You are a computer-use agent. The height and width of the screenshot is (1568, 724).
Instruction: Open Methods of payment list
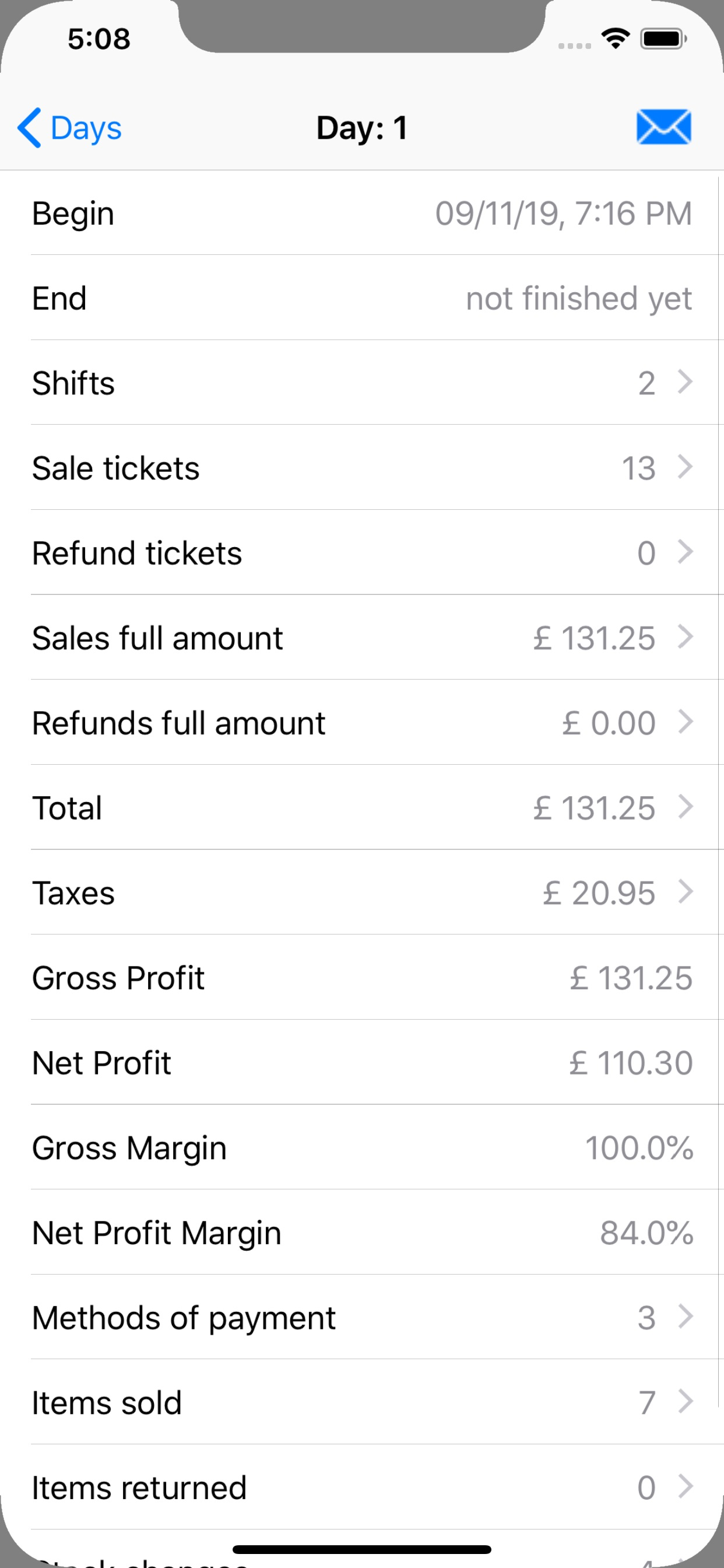click(362, 1317)
